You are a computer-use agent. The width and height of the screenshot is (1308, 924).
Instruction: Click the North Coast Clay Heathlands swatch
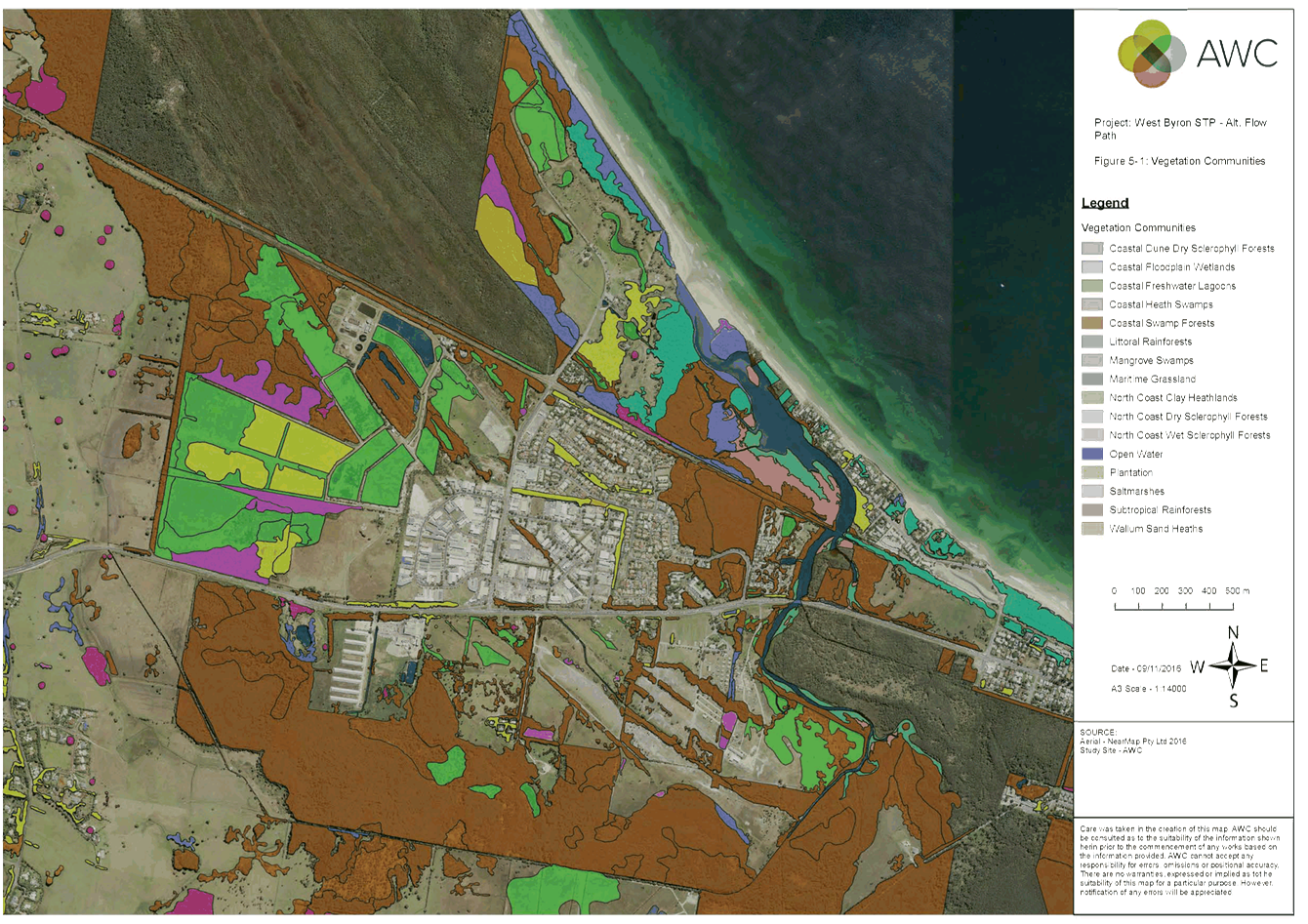click(x=1092, y=397)
